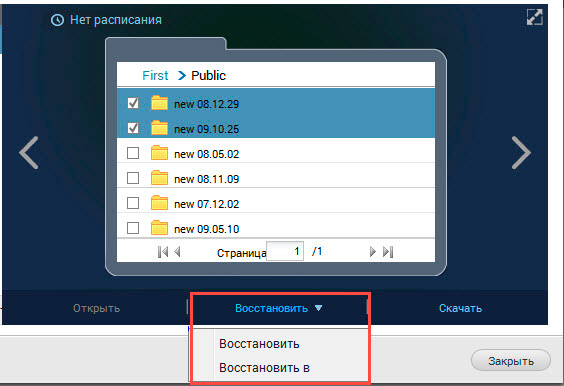Check the new 08.11.09 checkbox
The height and width of the screenshot is (386, 564).
tap(133, 178)
